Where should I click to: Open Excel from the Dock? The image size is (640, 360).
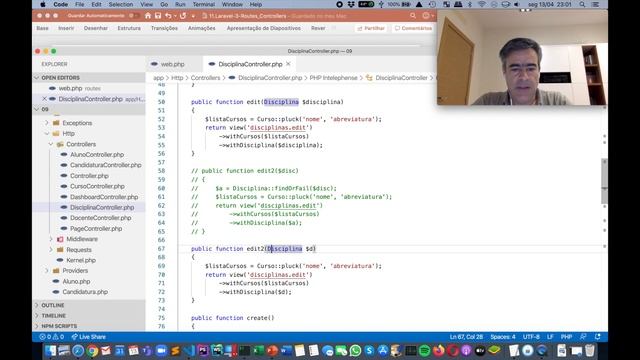pyautogui.click(x=258, y=351)
